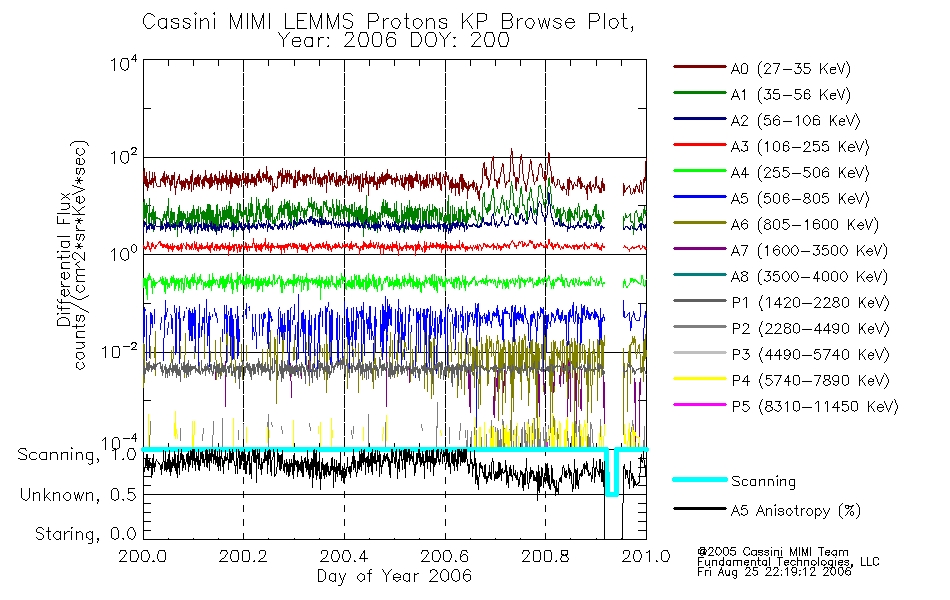
Task: Click the 10^-2 y-axis tick label
Action: tap(119, 351)
